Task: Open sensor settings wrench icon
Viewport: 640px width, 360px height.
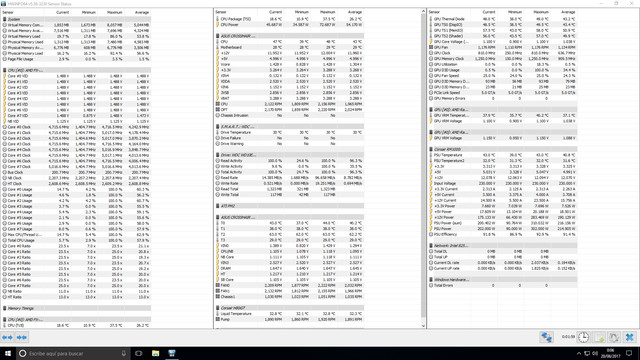Action: point(614,337)
